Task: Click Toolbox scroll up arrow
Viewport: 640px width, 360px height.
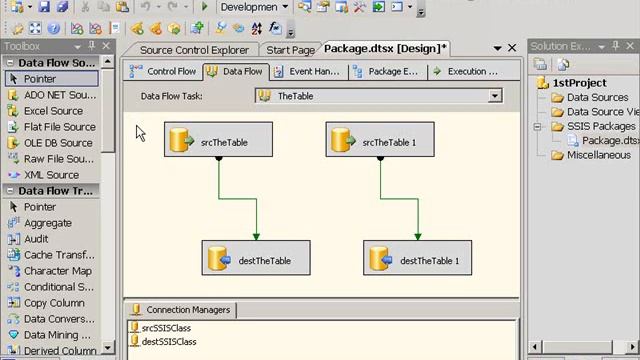Action: click(x=108, y=62)
